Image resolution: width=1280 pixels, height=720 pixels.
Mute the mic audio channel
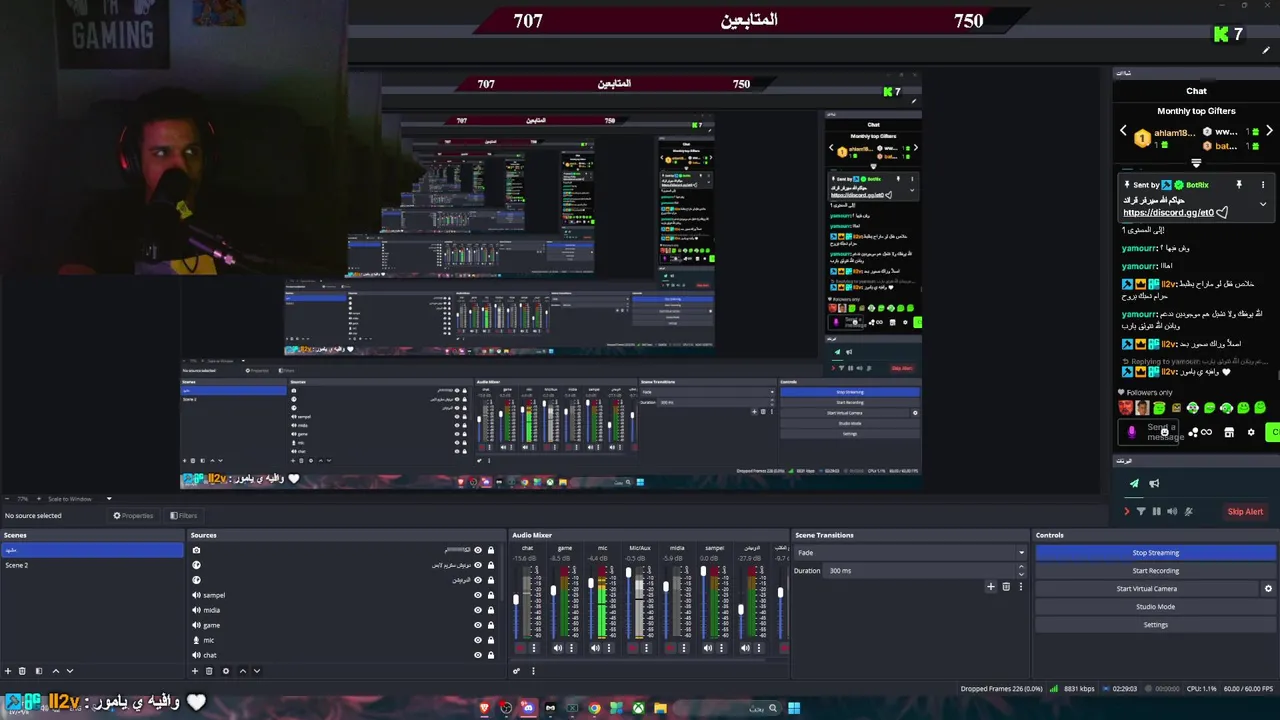click(x=595, y=648)
